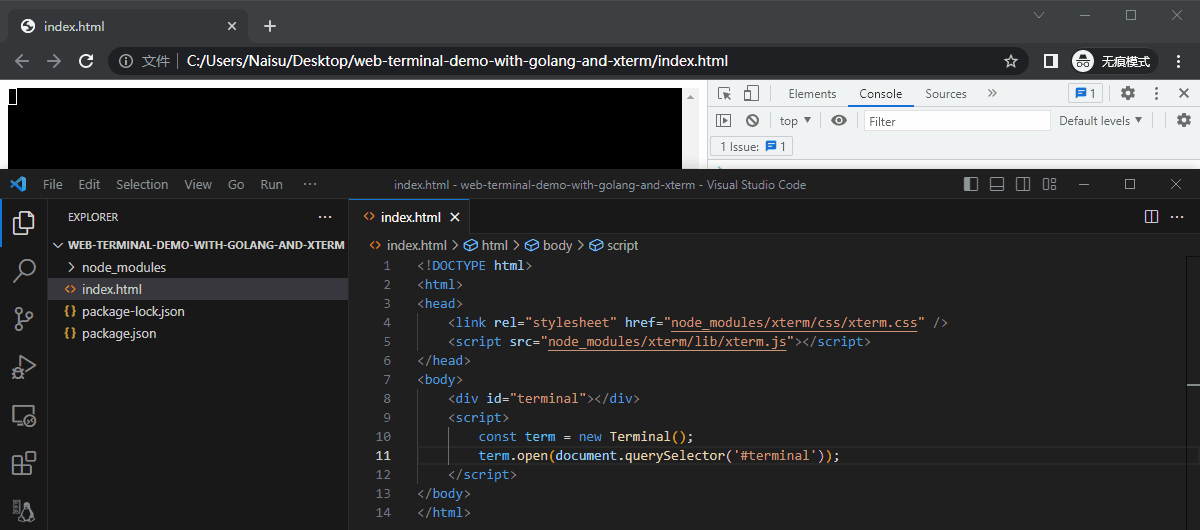Open the console settings gear next to Default levels
Viewport: 1200px width, 530px height.
click(1184, 120)
